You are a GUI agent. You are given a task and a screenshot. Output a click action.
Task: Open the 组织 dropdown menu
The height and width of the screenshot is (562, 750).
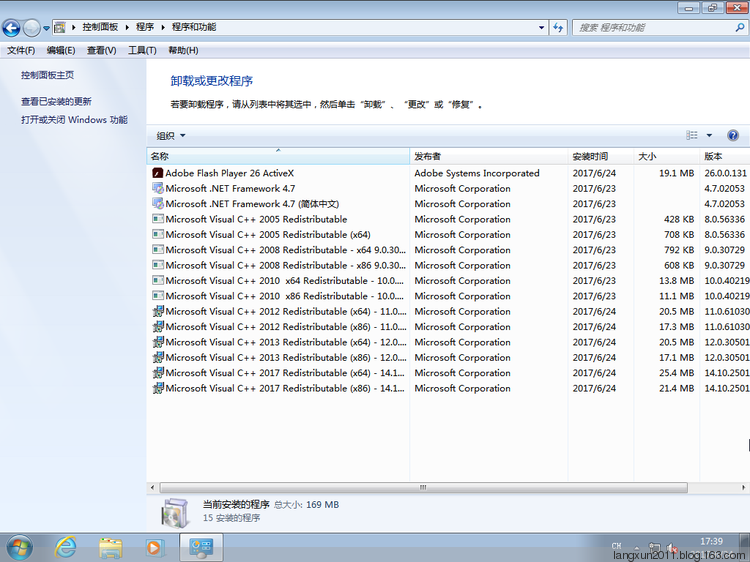click(x=171, y=136)
